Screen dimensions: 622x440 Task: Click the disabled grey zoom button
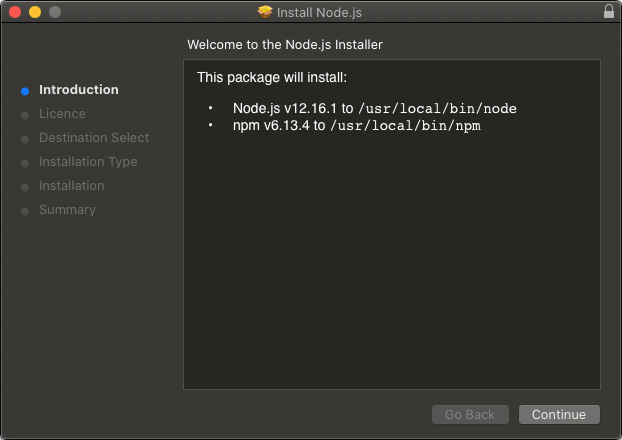point(54,12)
